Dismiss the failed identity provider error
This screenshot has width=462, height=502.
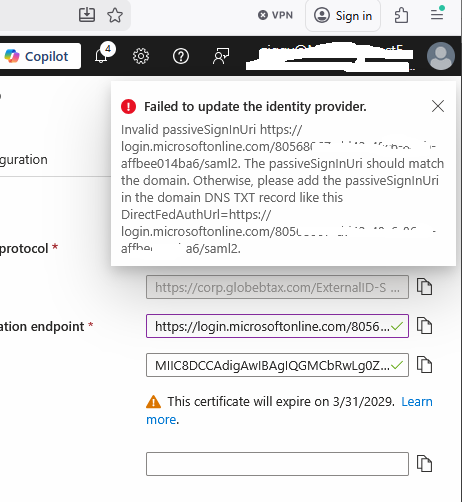[x=438, y=106]
